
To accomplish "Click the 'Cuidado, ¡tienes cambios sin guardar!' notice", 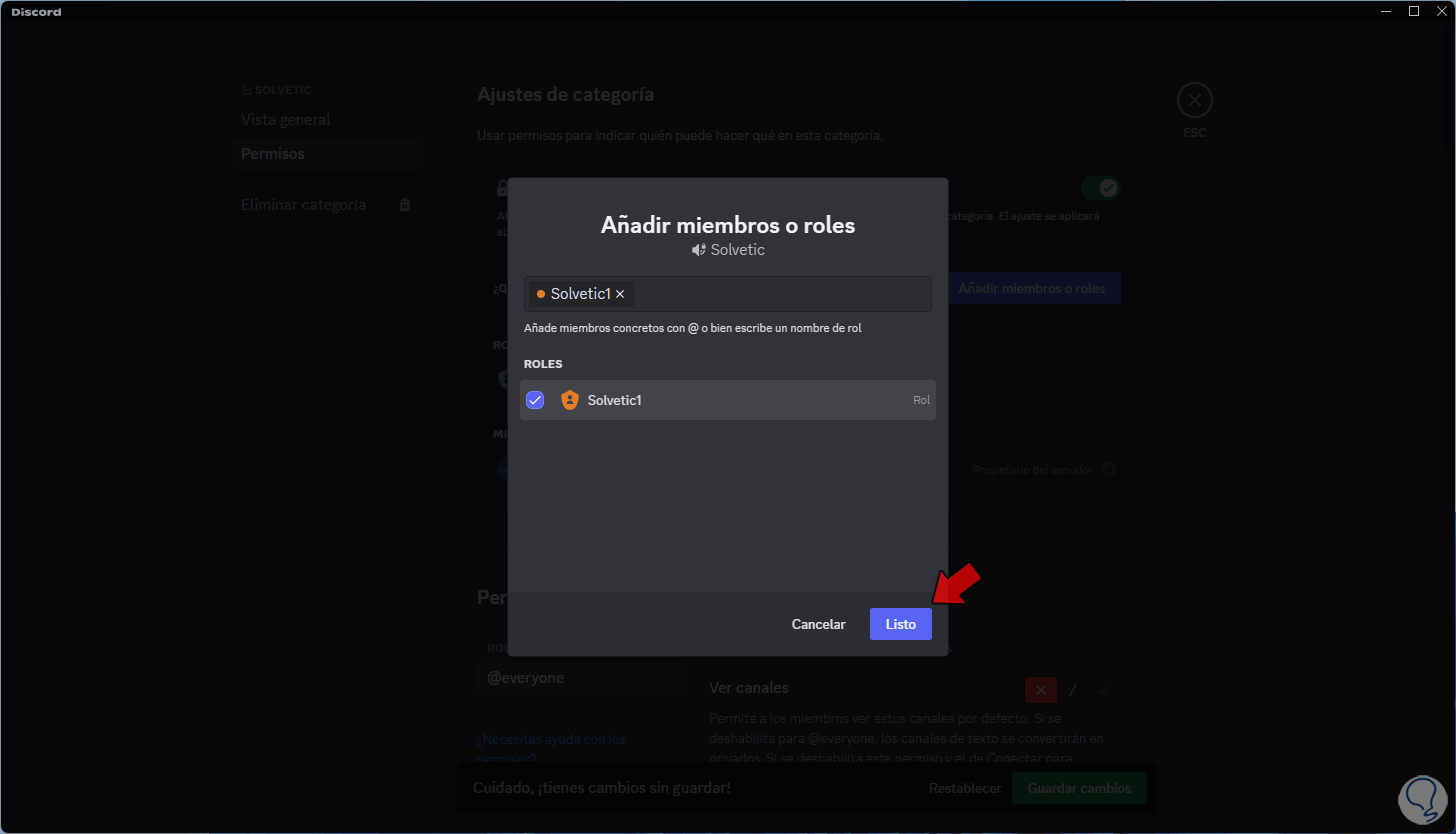I will (x=602, y=788).
